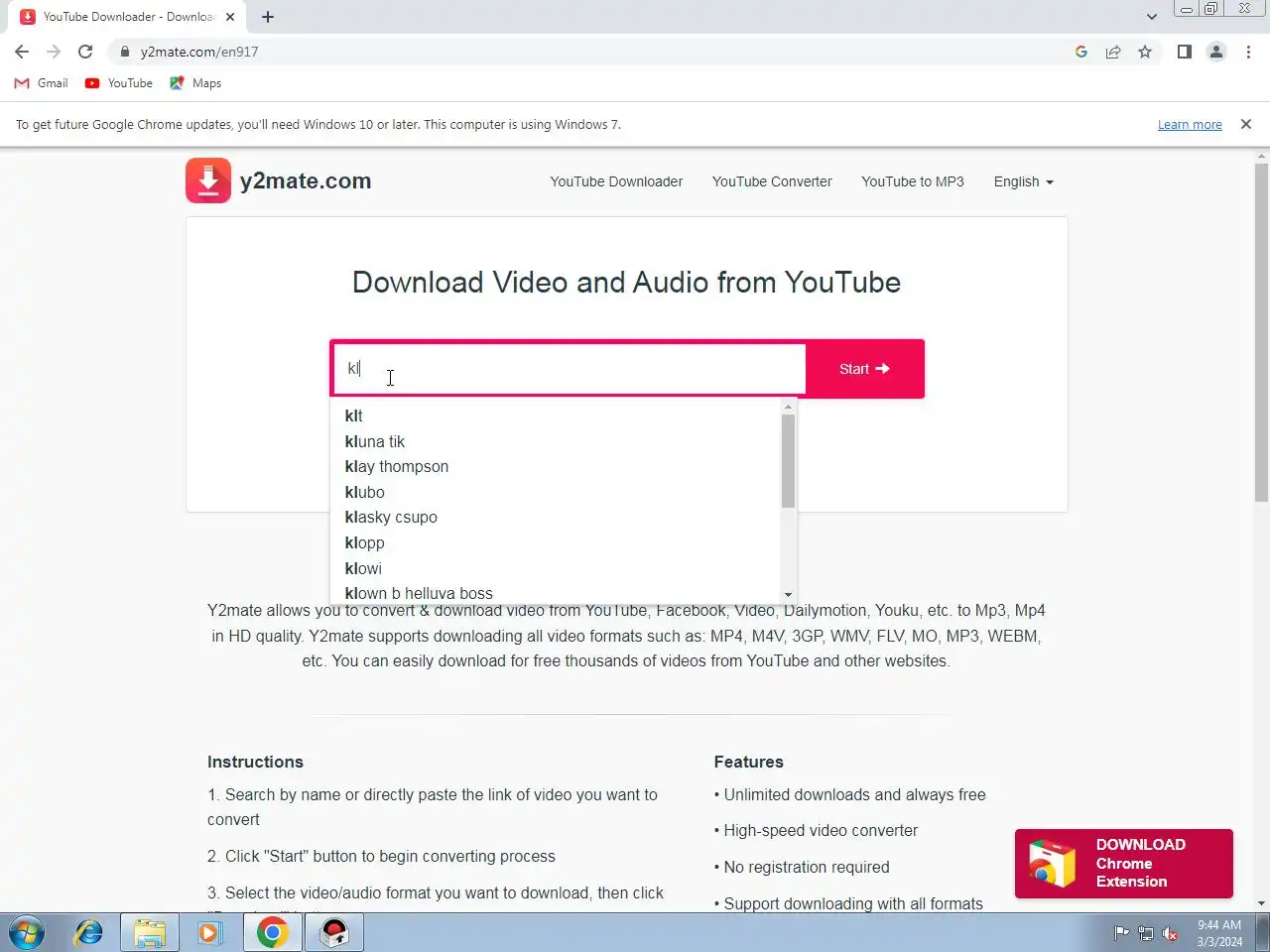Open the tab search chevron in the title bar
1270x952 pixels.
tap(1151, 17)
